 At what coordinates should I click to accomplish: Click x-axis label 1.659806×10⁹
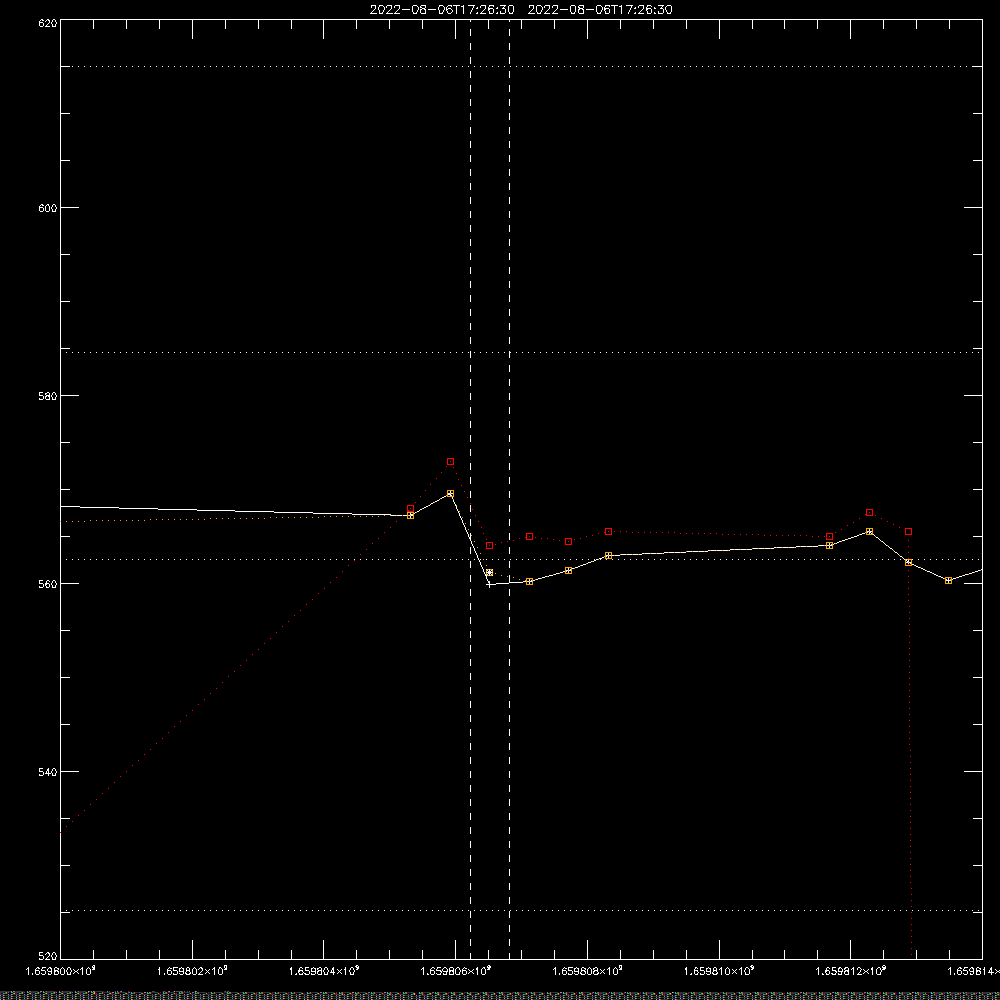click(456, 971)
